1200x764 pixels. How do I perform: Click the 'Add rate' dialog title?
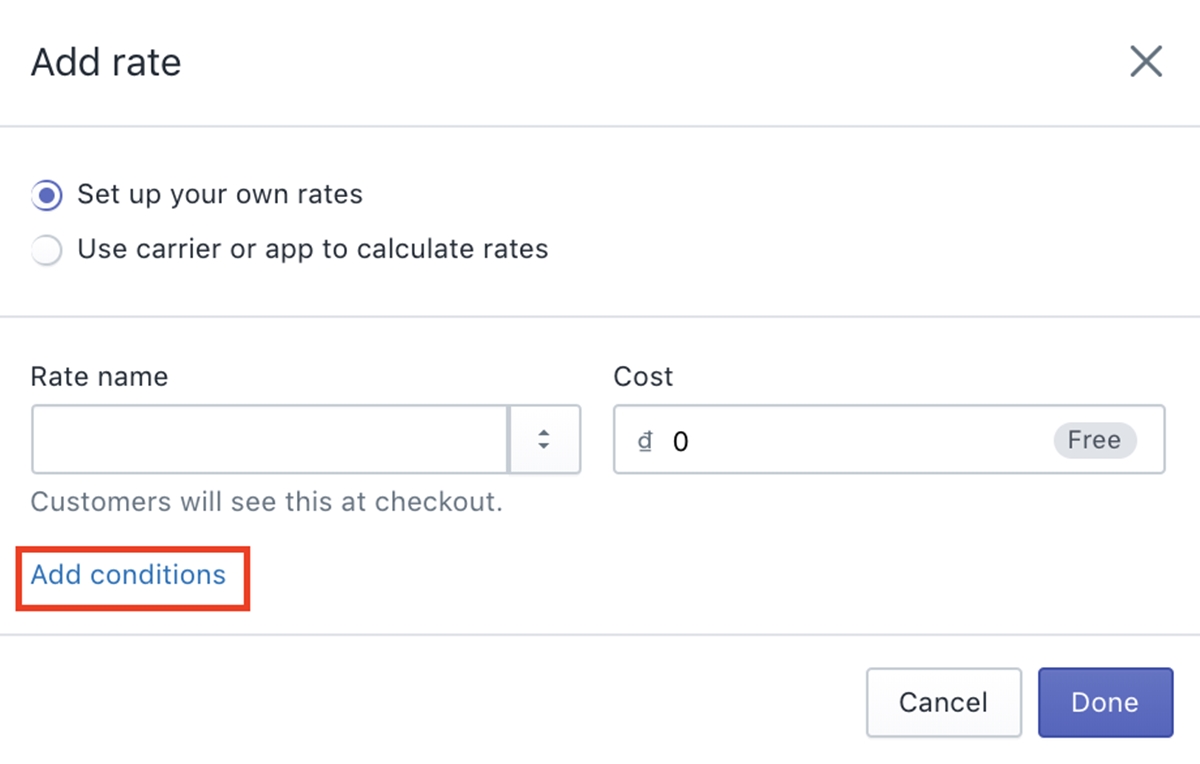106,63
